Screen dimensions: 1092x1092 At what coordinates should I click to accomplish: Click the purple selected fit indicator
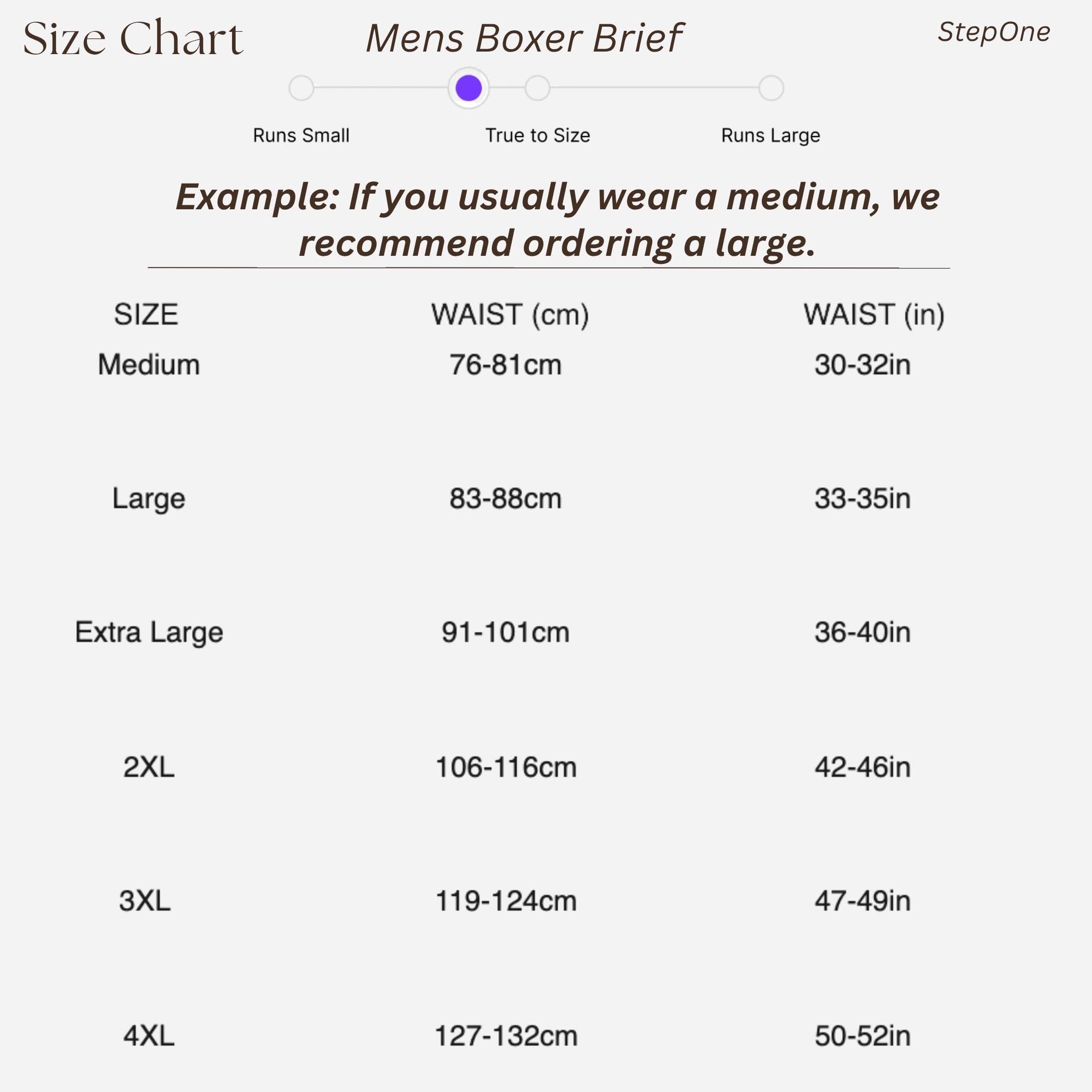coord(469,88)
